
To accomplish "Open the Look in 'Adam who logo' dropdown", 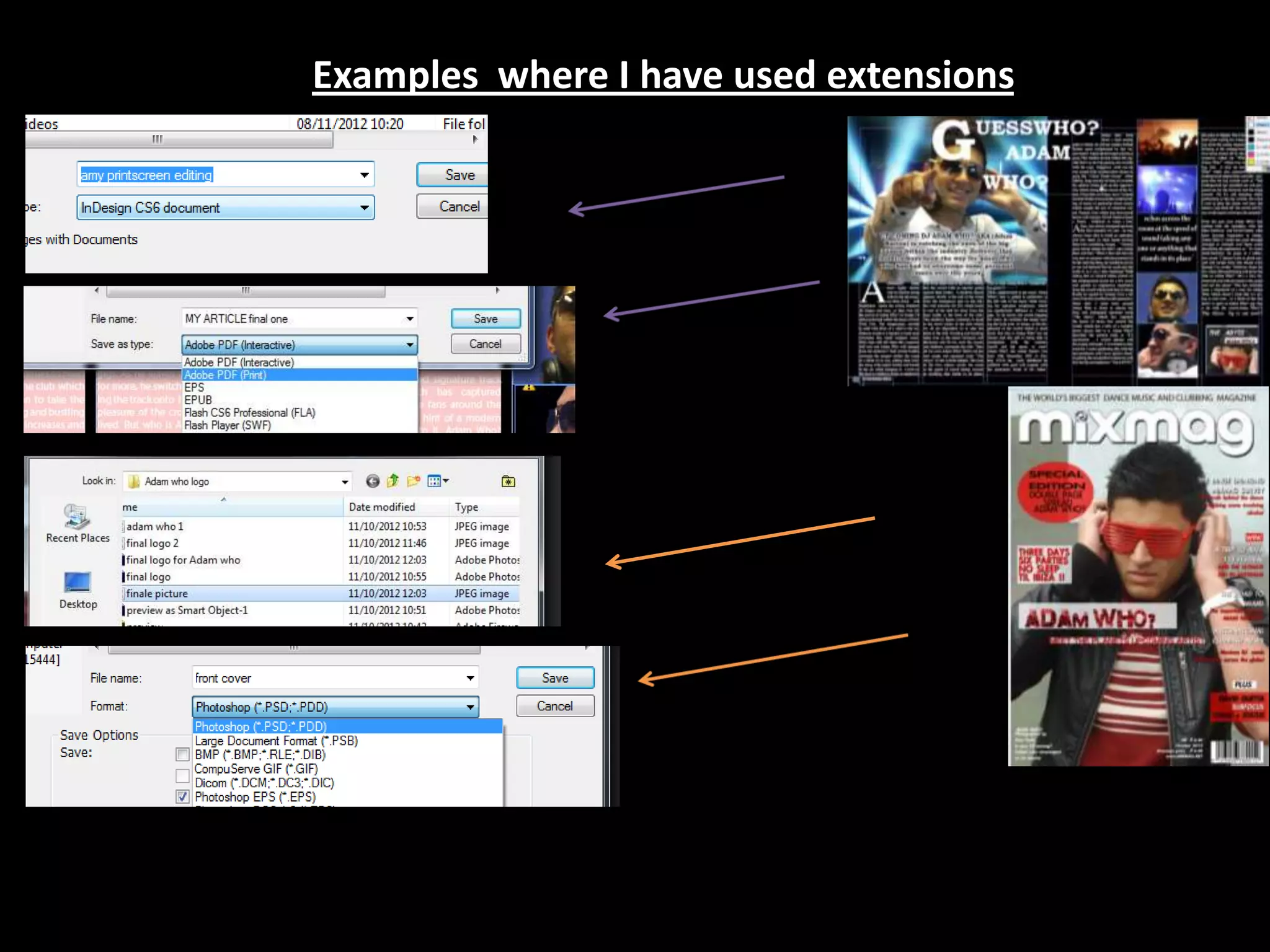I will click(x=345, y=482).
